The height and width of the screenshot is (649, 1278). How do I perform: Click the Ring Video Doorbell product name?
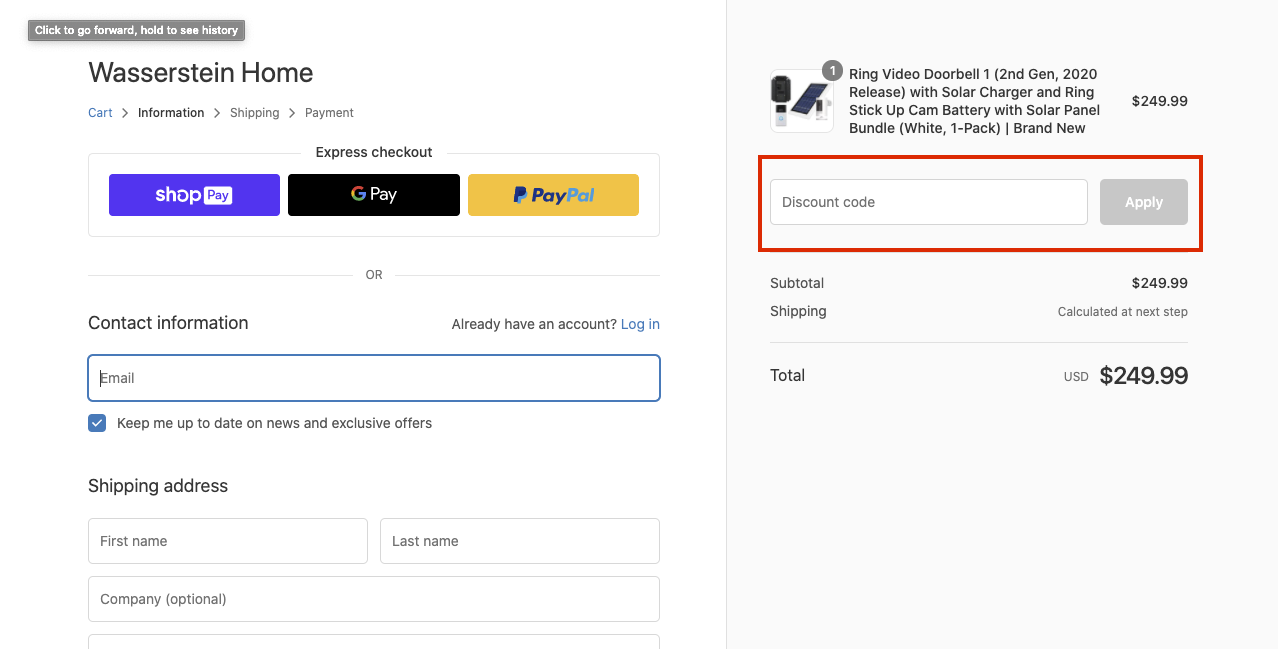tap(975, 101)
